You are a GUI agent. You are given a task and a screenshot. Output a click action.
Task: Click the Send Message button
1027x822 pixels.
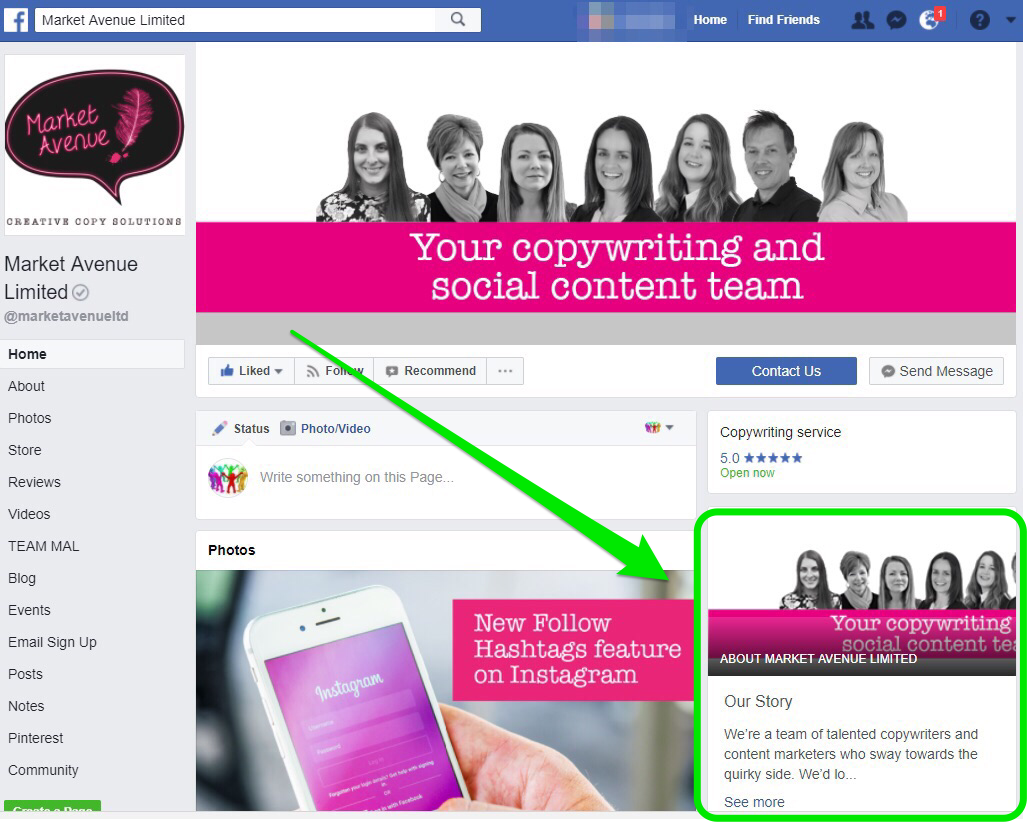[937, 371]
